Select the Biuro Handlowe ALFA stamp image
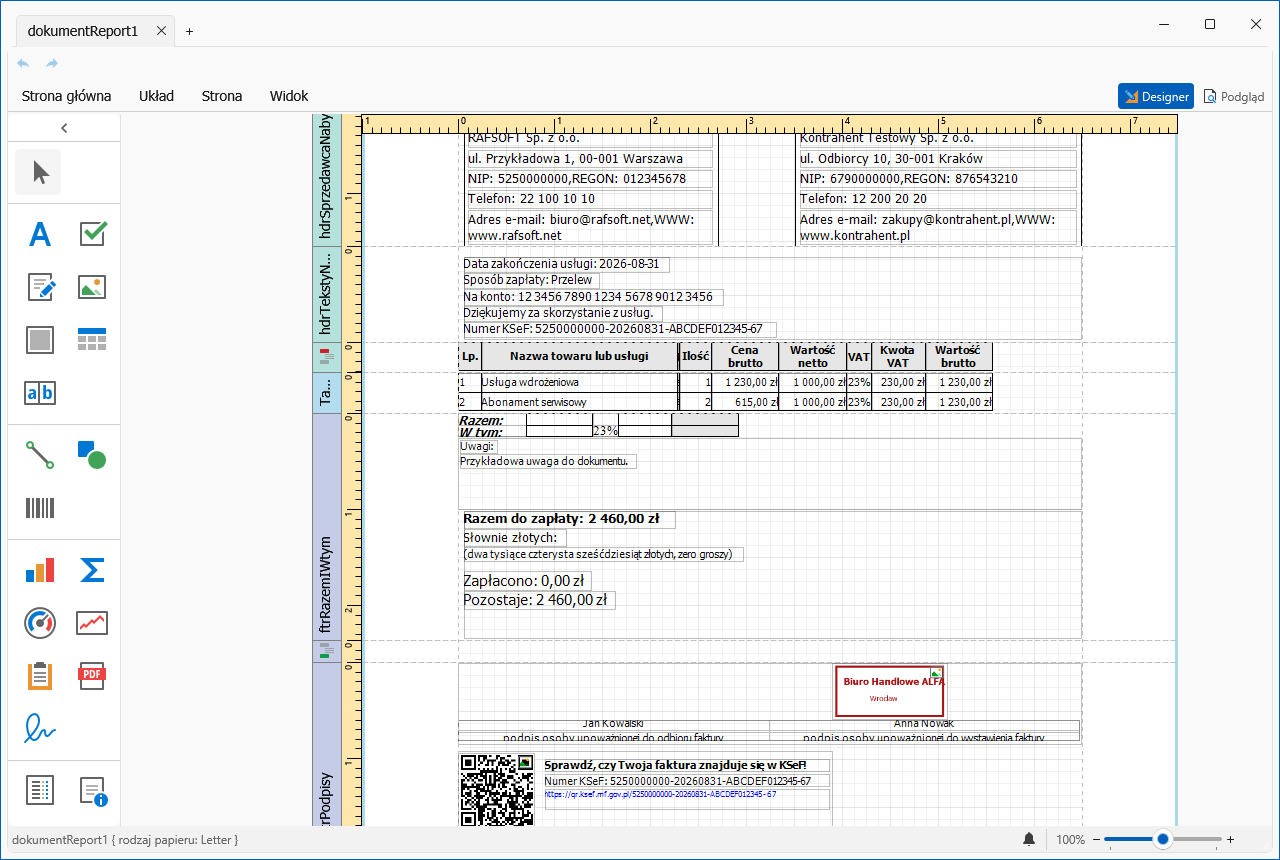1280x860 pixels. 889,691
